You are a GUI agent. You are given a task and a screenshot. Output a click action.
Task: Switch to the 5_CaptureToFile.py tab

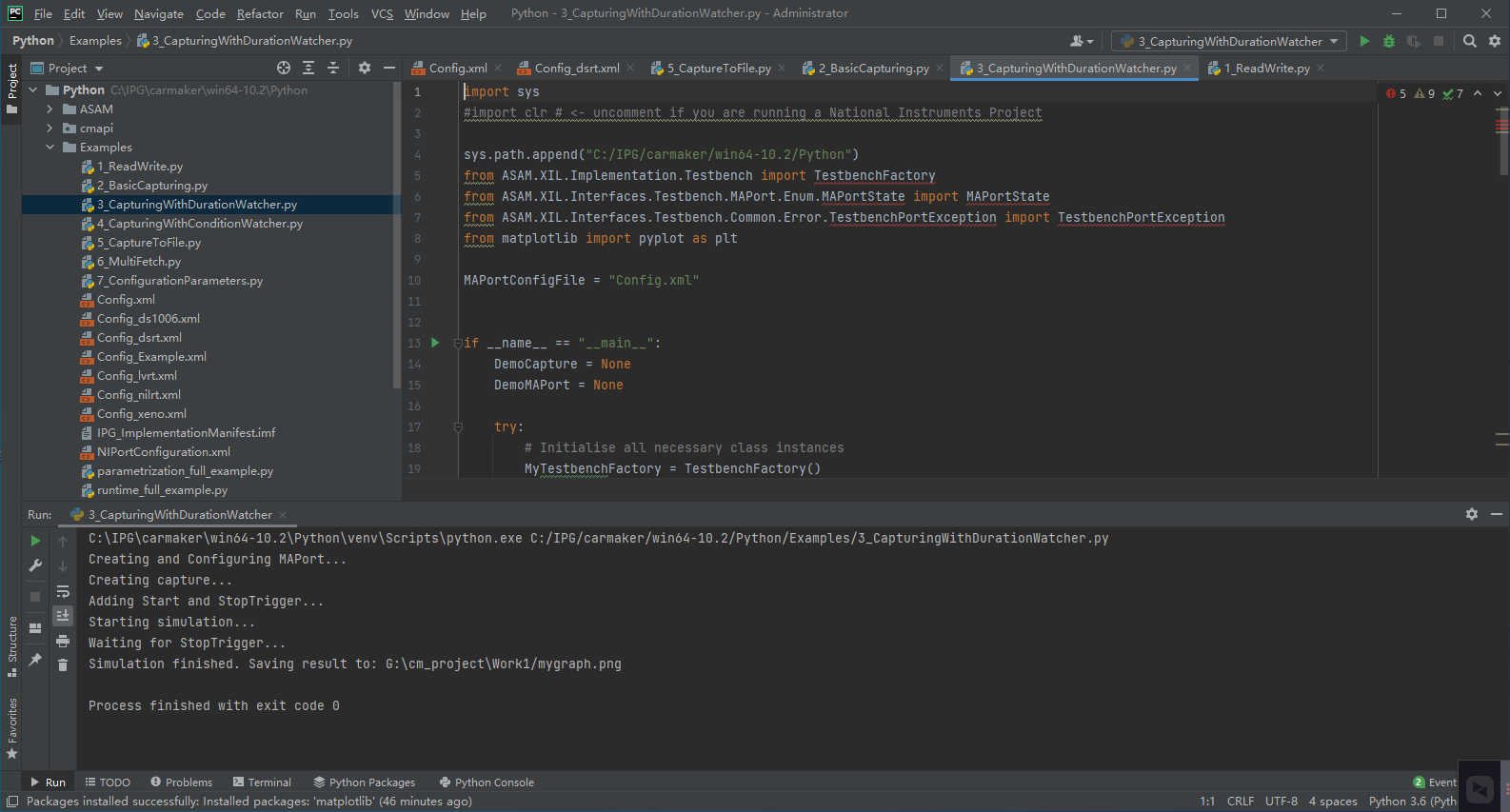point(719,68)
